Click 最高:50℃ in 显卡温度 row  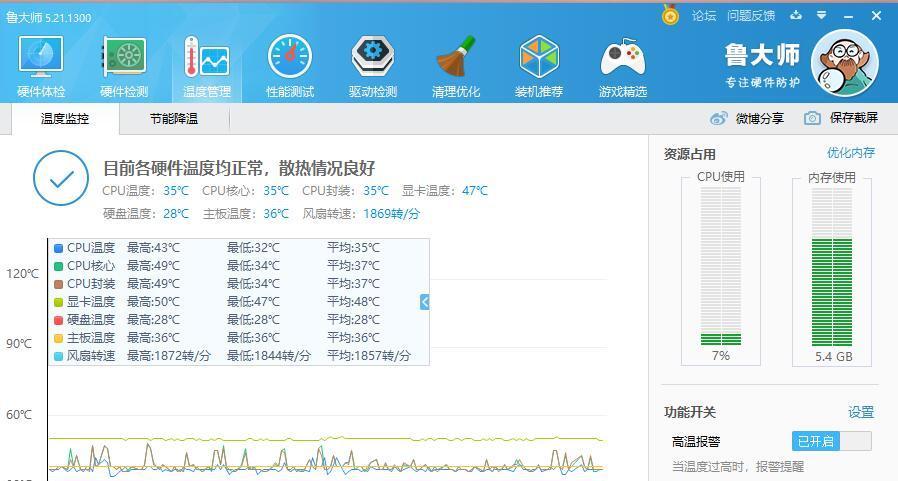click(x=153, y=302)
